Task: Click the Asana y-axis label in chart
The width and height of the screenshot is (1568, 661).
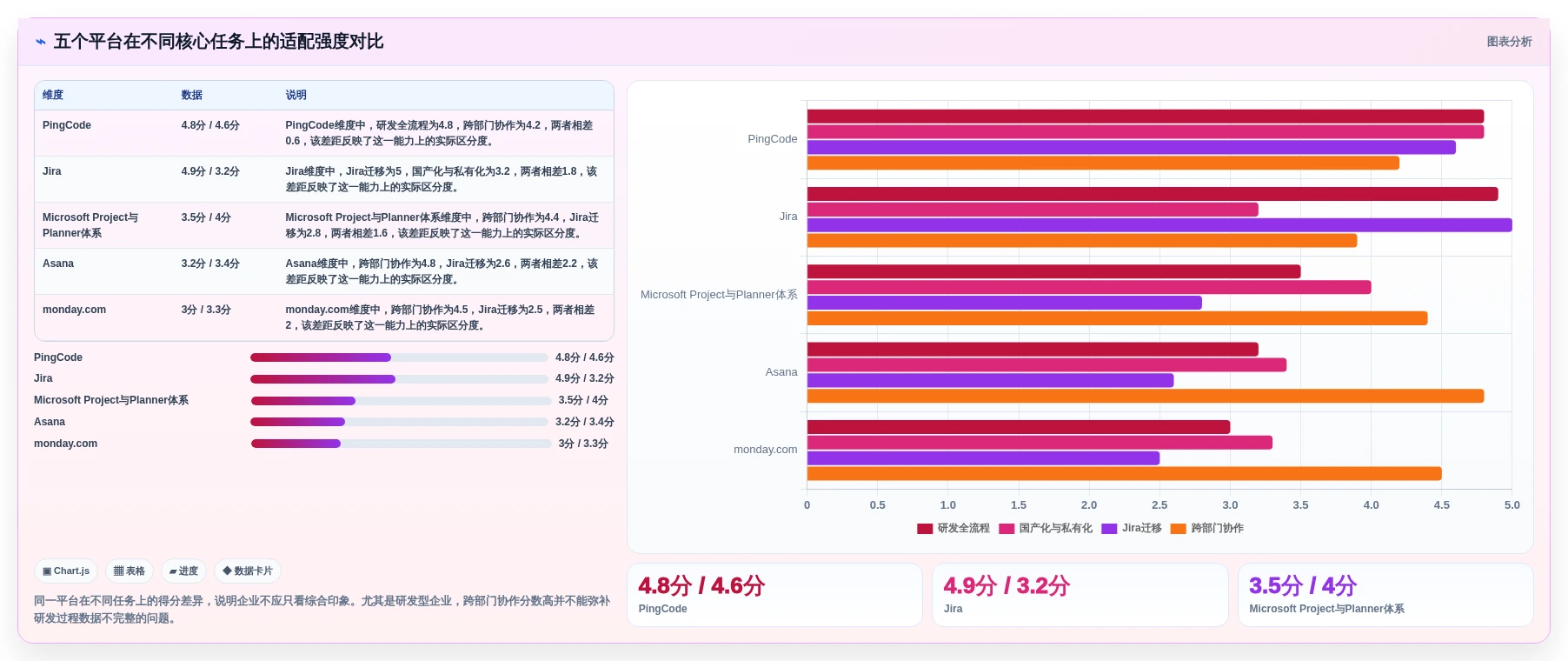Action: click(x=781, y=372)
